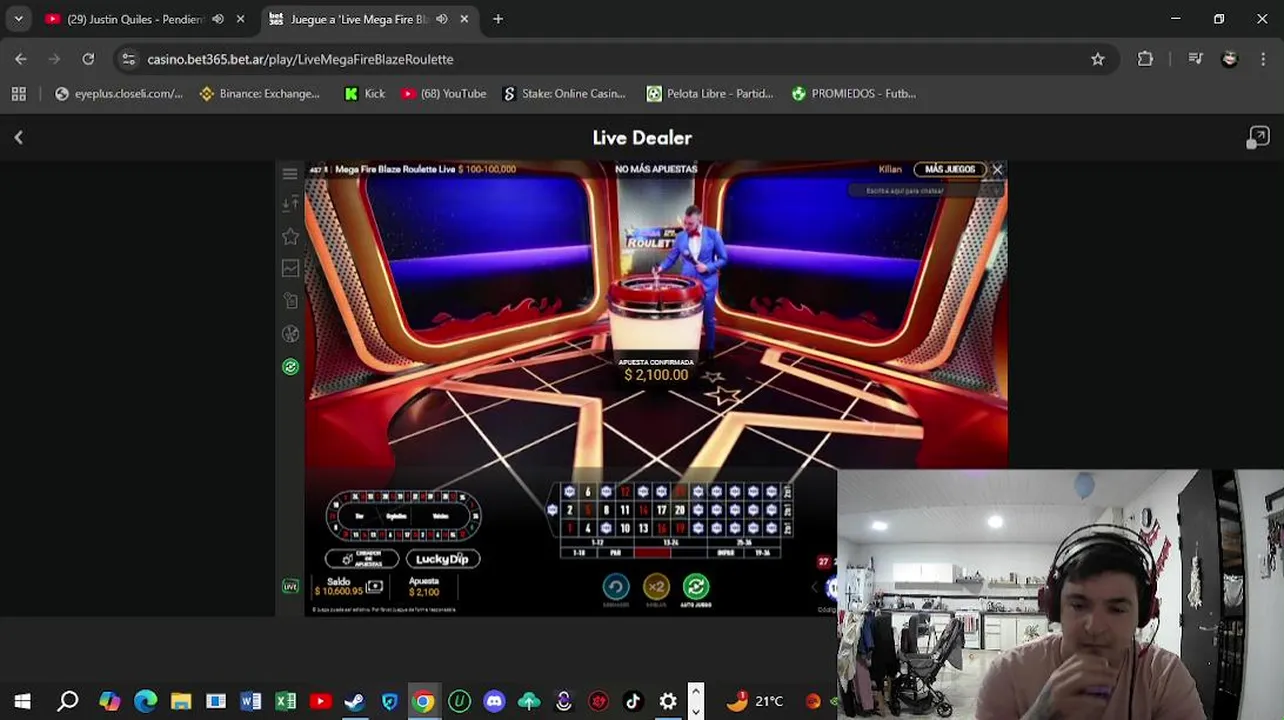This screenshot has width=1284, height=720.
Task: Bet on 1-12 dozen
Action: point(597,542)
